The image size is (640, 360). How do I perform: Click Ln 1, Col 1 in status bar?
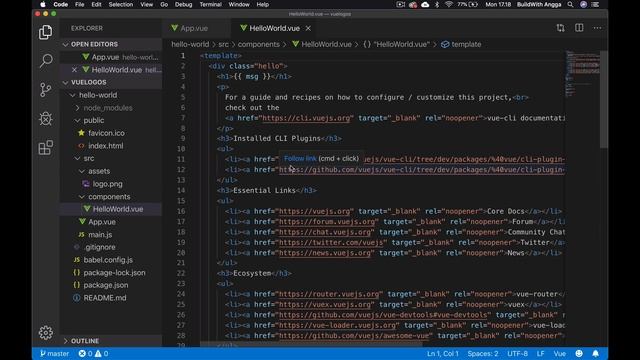tap(443, 353)
